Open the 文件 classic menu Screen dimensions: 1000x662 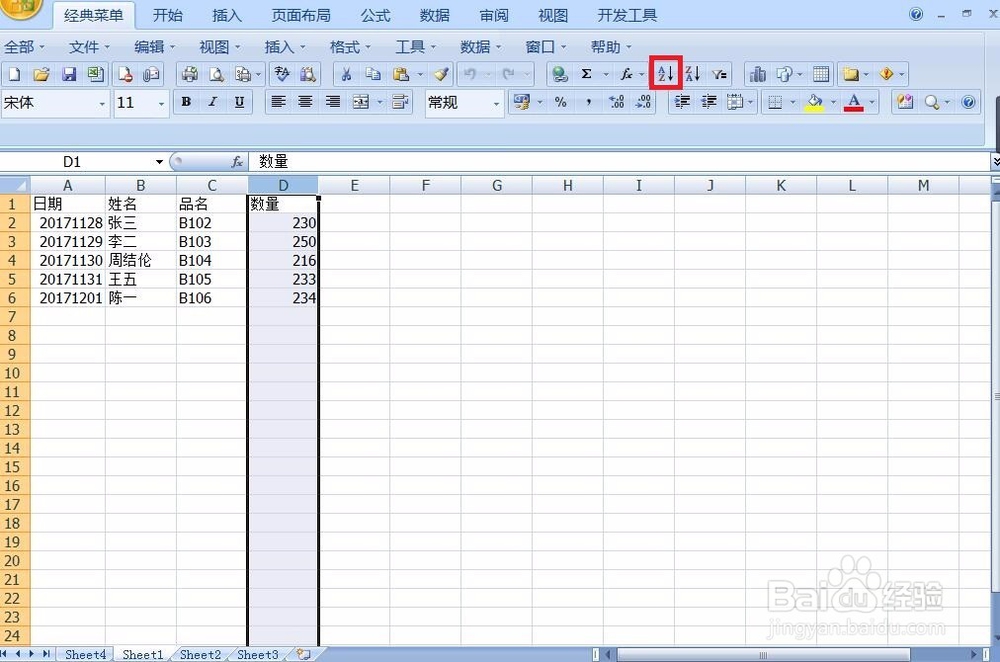[x=89, y=47]
